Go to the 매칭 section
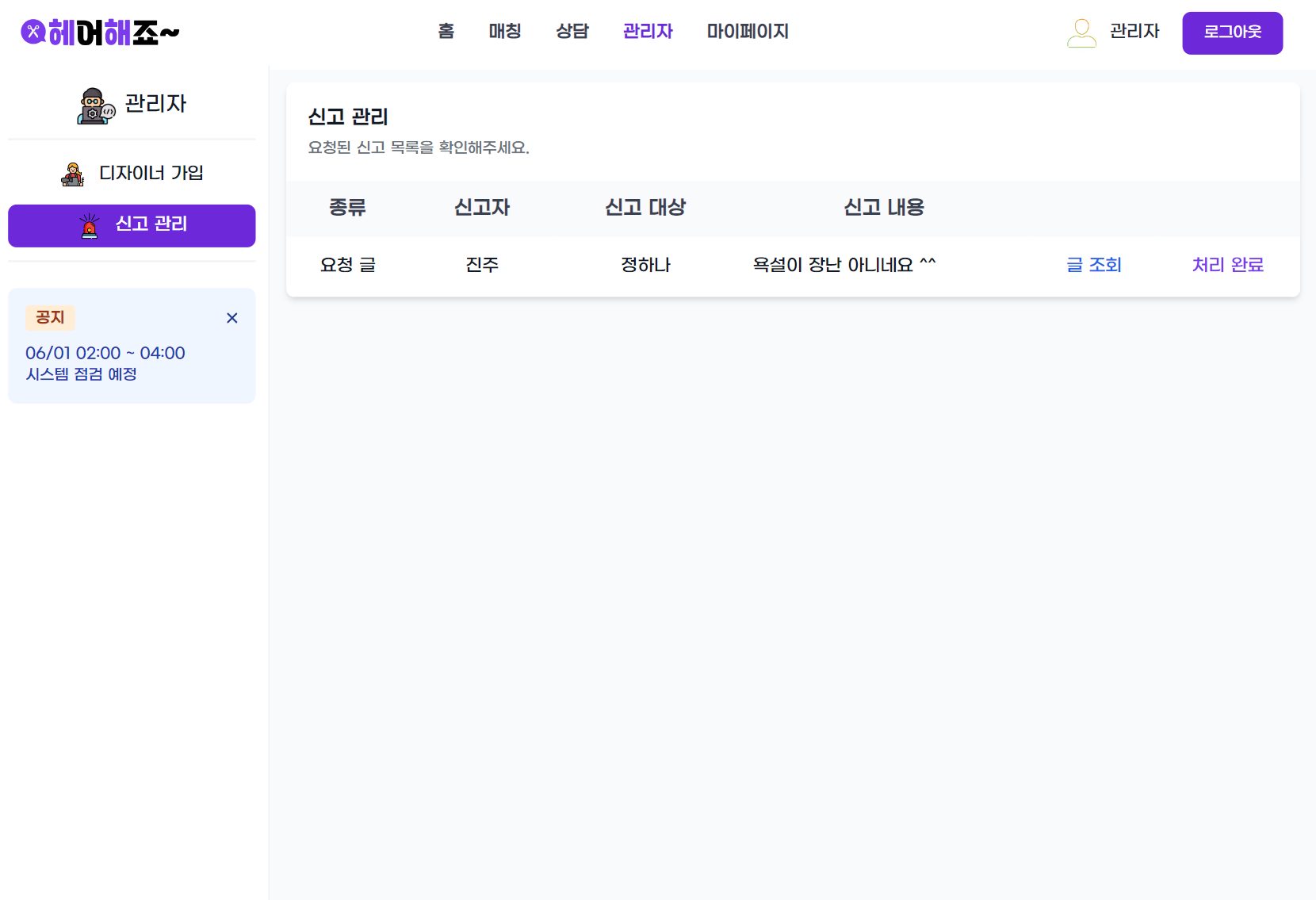Screen dimensions: 1316x900 click(x=504, y=32)
